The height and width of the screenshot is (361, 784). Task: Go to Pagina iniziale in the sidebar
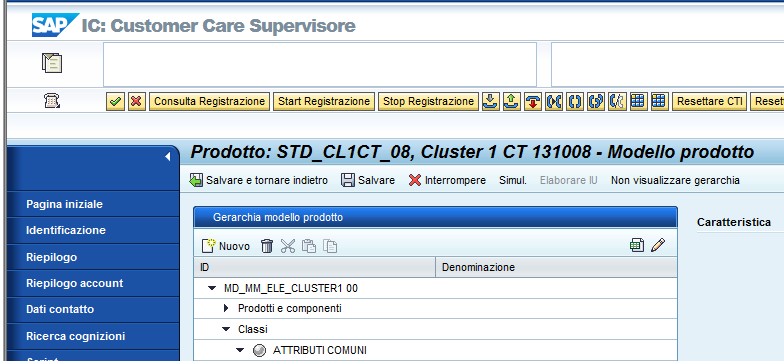click(64, 204)
